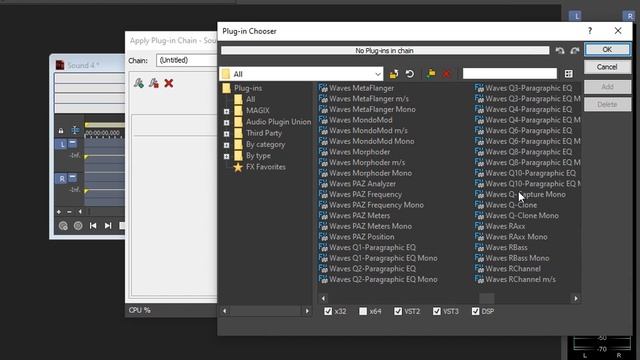This screenshot has height=360, width=640.
Task: Toggle the DSP checkbox
Action: [476, 311]
